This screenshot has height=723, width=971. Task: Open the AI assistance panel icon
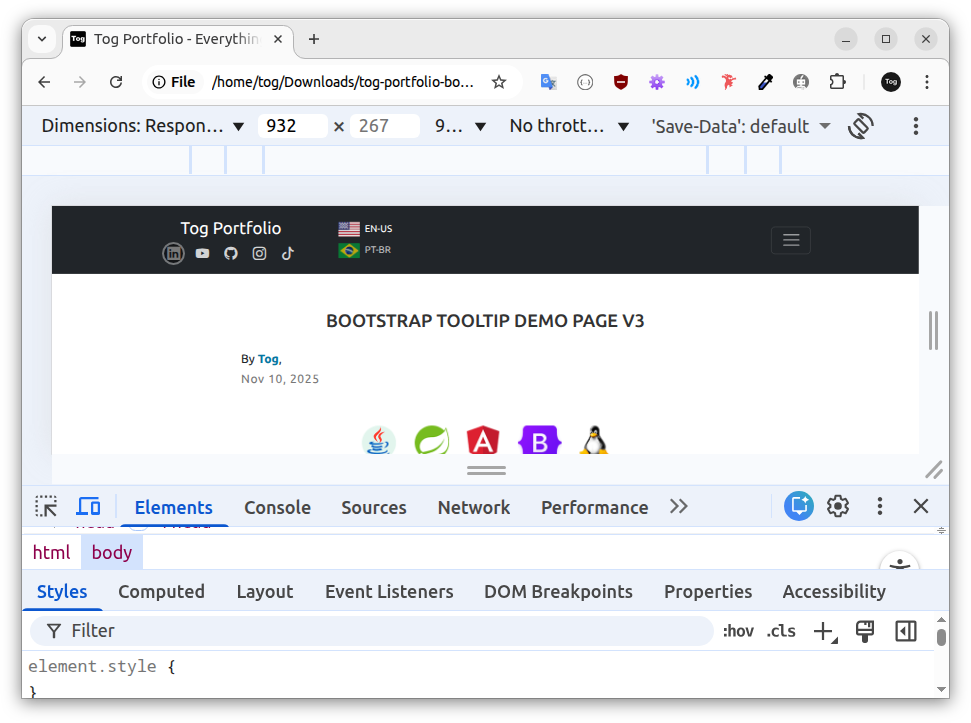[x=799, y=506]
